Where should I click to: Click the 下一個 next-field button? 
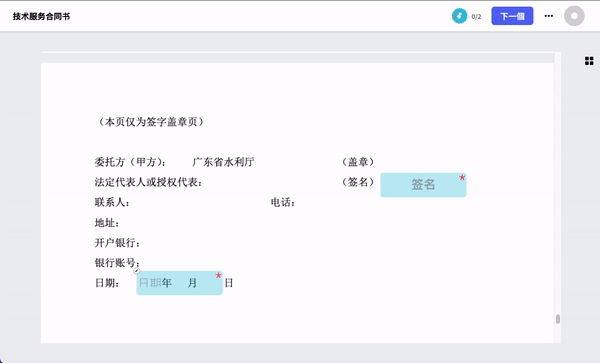pyautogui.click(x=512, y=16)
